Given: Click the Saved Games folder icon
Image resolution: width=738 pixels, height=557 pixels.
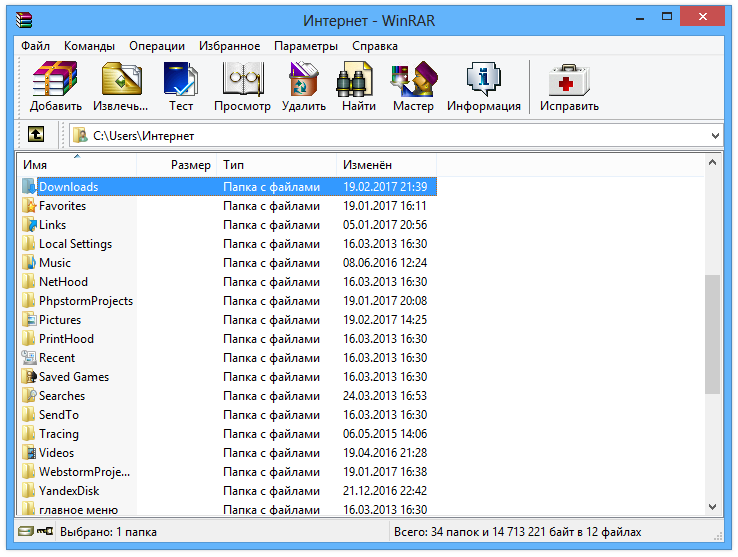Looking at the screenshot, I should pos(29,377).
